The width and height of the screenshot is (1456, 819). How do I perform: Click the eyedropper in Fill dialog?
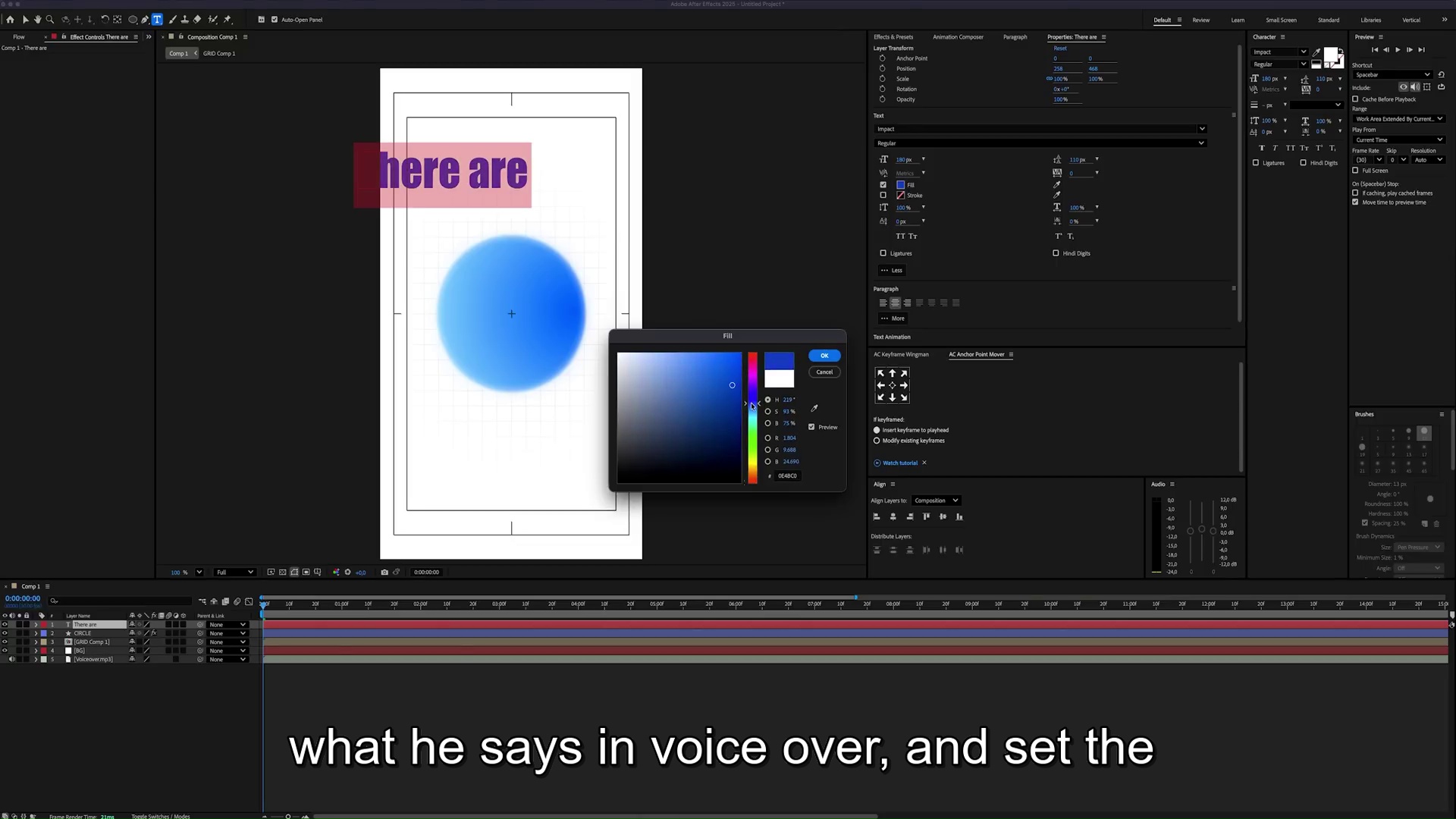point(814,409)
